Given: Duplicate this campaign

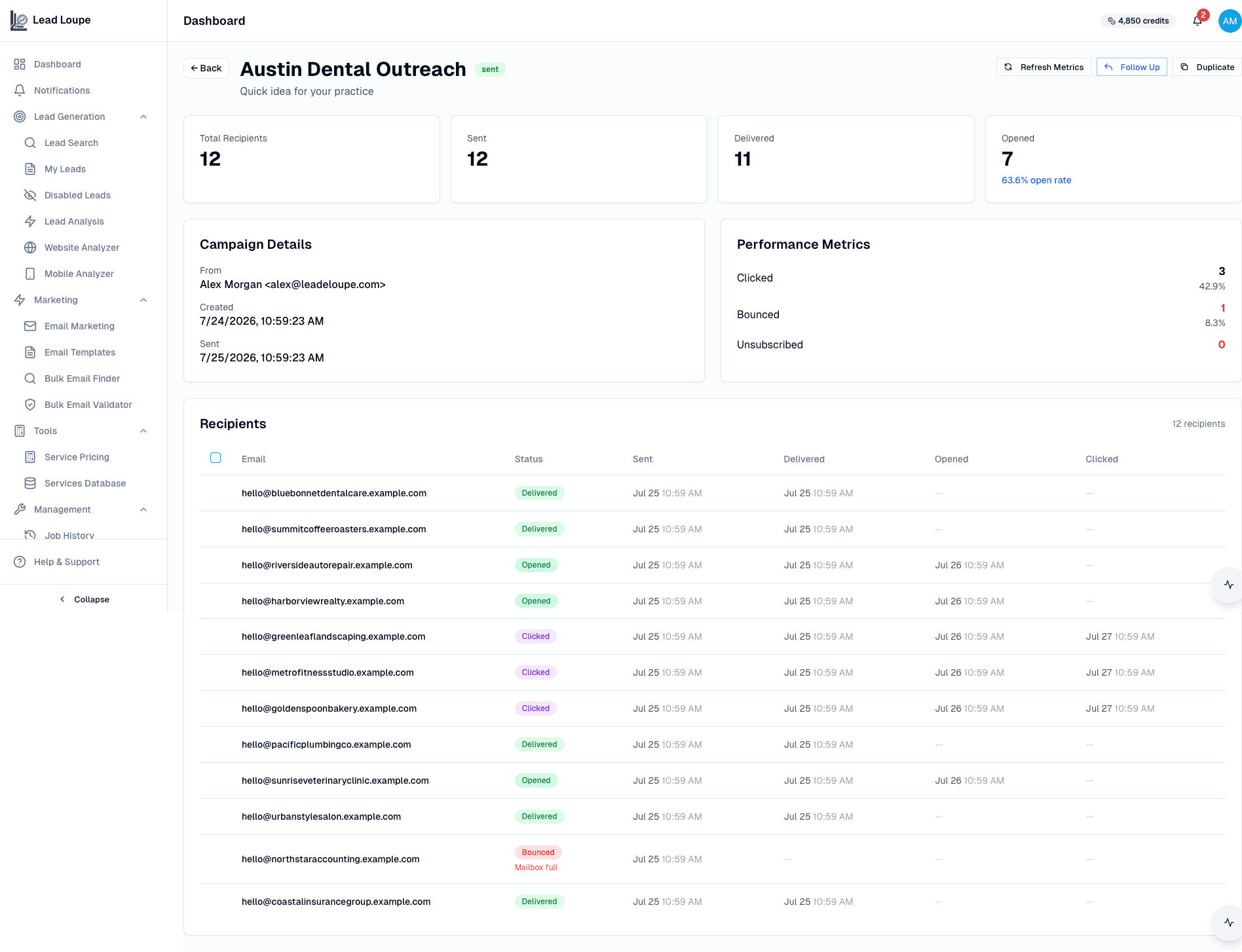Looking at the screenshot, I should (1207, 67).
